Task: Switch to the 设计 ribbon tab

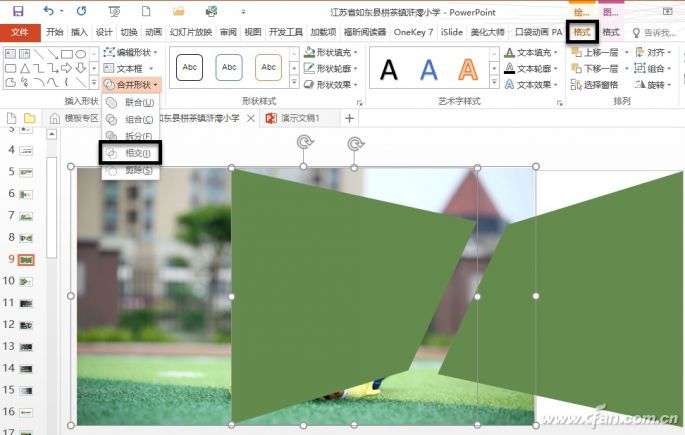Action: tap(104, 32)
